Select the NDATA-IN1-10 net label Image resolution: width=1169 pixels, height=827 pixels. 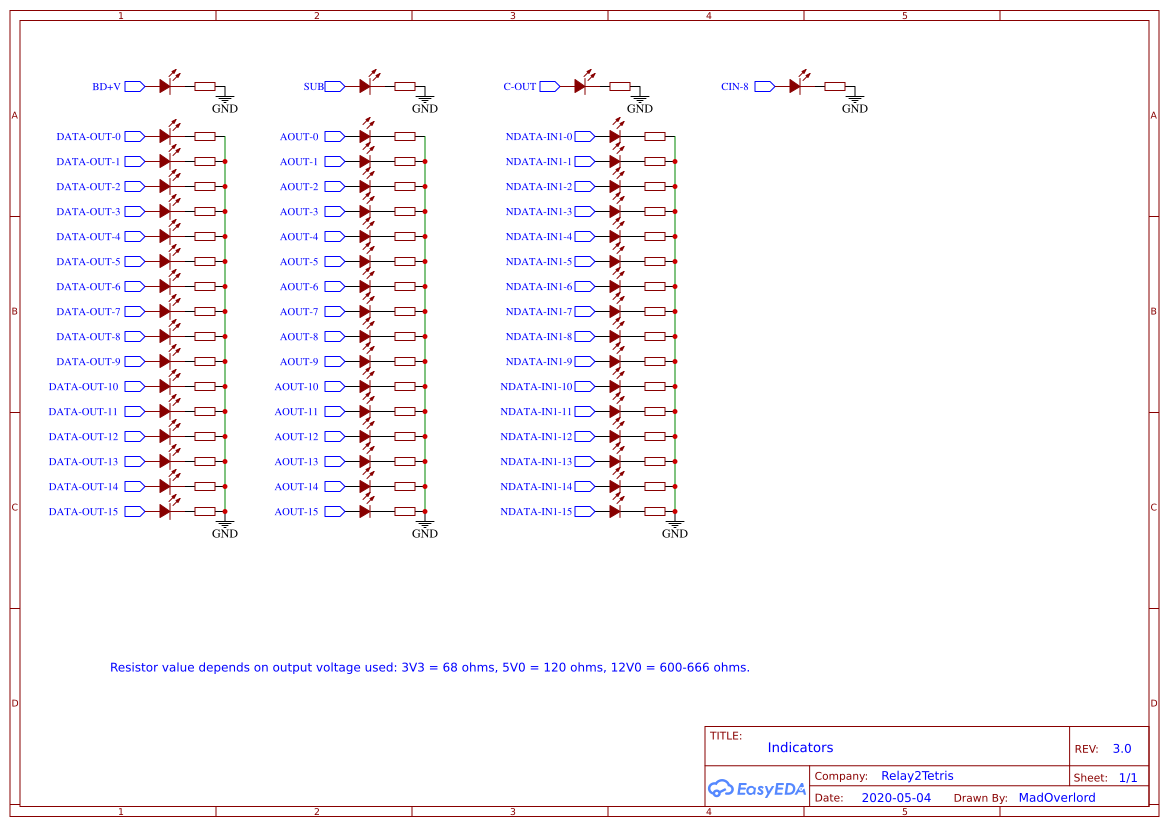538,386
